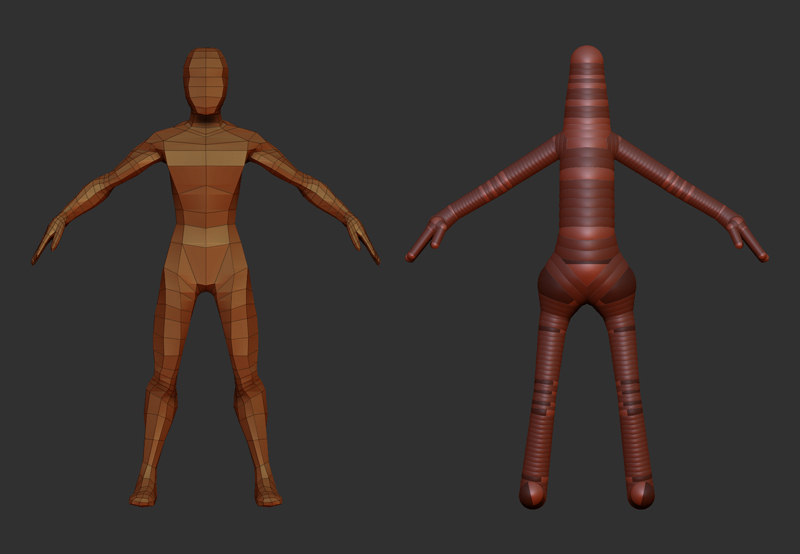
Task: Click the mesh figure's hand nearest the center
Action: pos(362,240)
